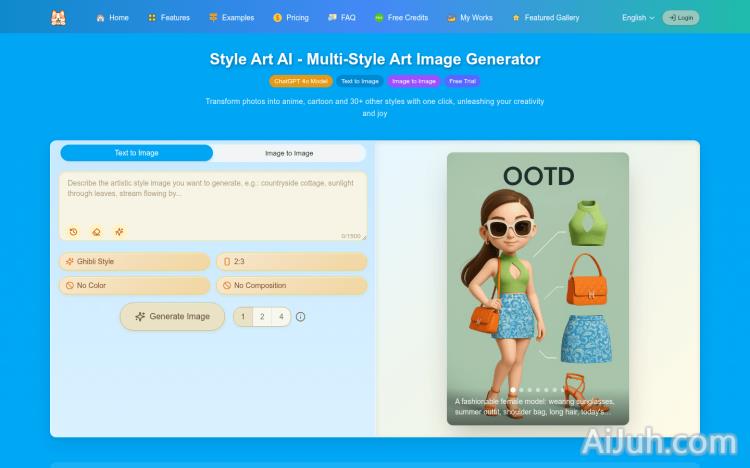
Task: Click the Generate Image button
Action: click(172, 316)
